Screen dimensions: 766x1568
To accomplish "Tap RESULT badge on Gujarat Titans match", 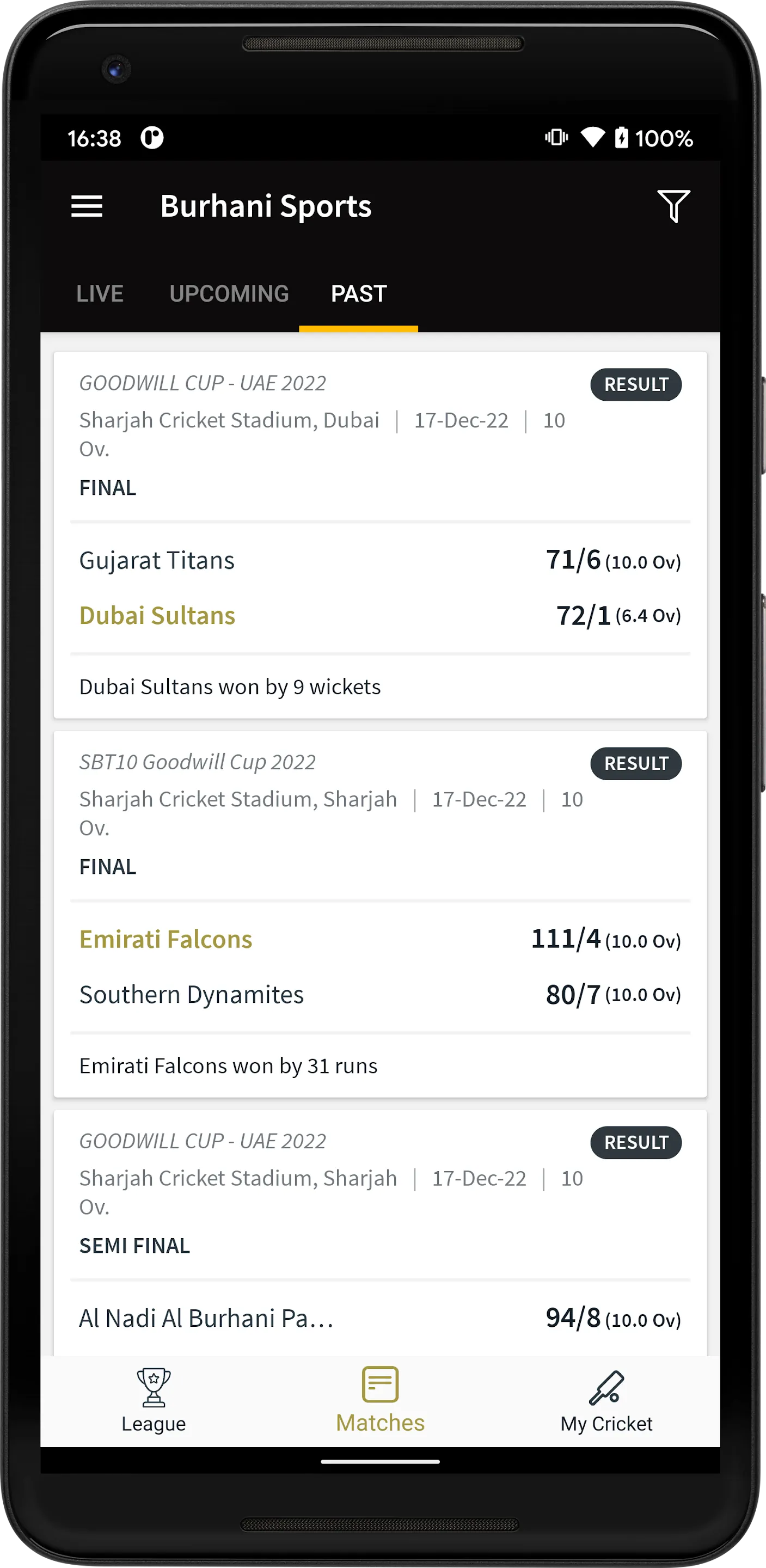I will tap(636, 385).
